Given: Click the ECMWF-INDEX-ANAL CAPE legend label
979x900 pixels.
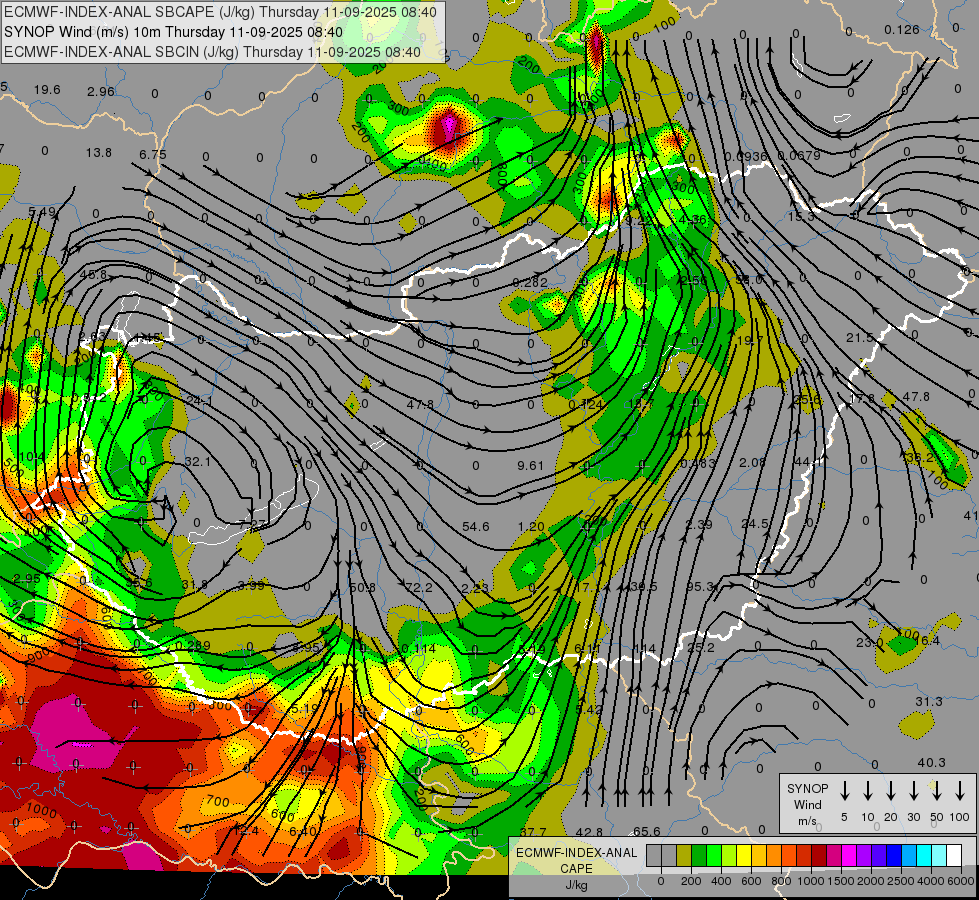Looking at the screenshot, I should [x=576, y=861].
